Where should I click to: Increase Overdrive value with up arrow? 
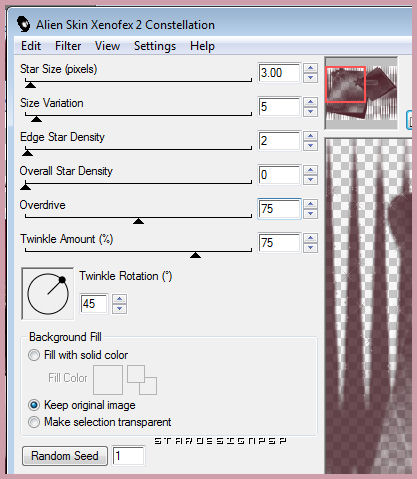coord(311,204)
